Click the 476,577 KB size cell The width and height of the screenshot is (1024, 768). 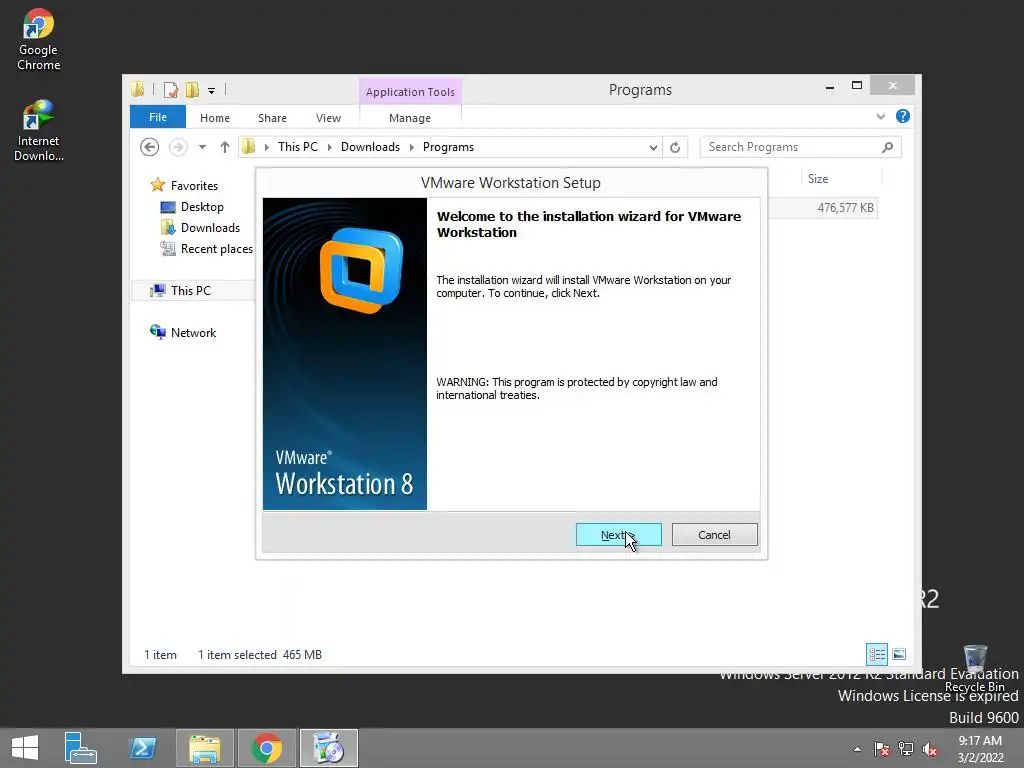(x=846, y=208)
